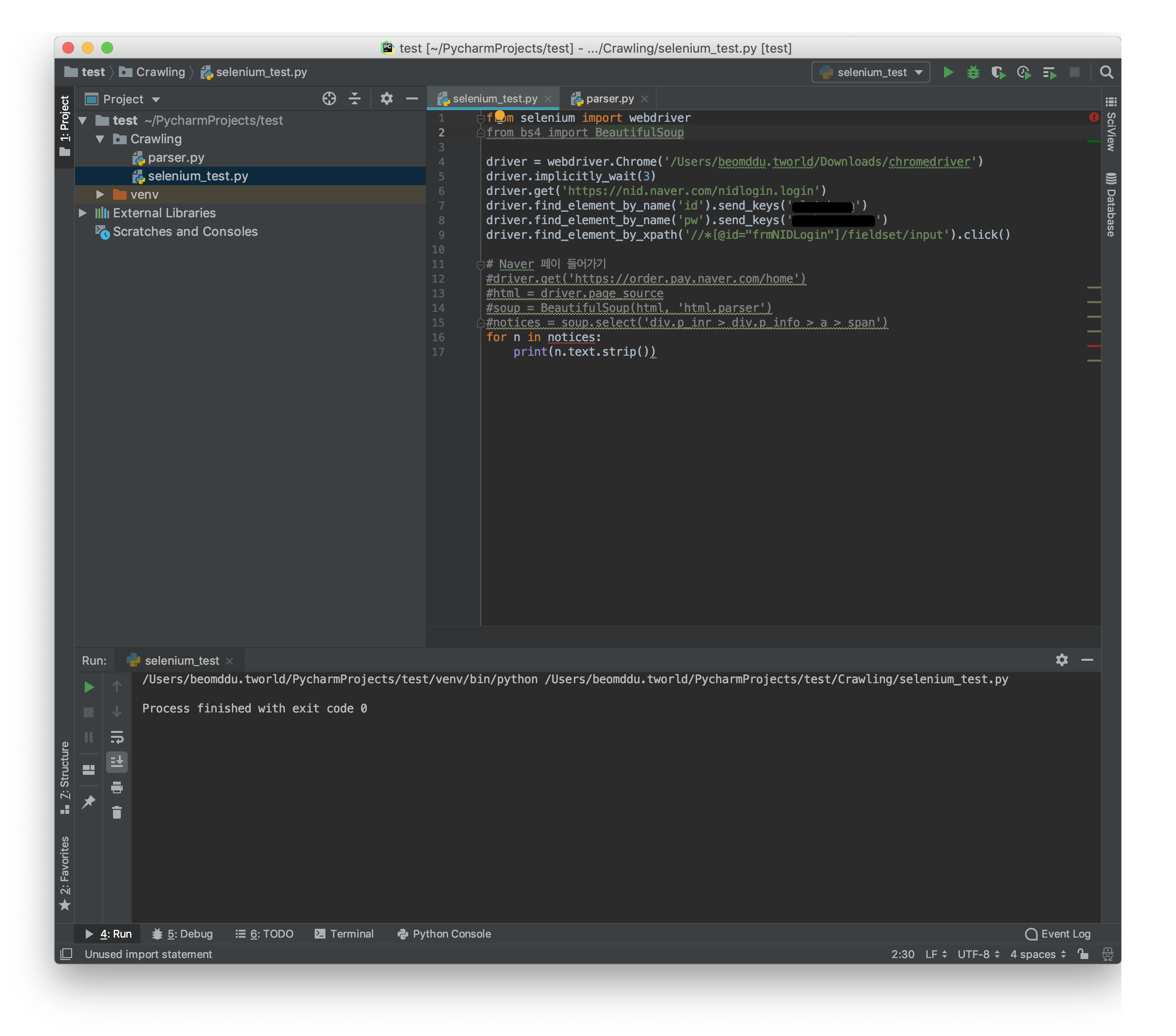Open Structure side tab
1176x1036 pixels.
(x=64, y=777)
